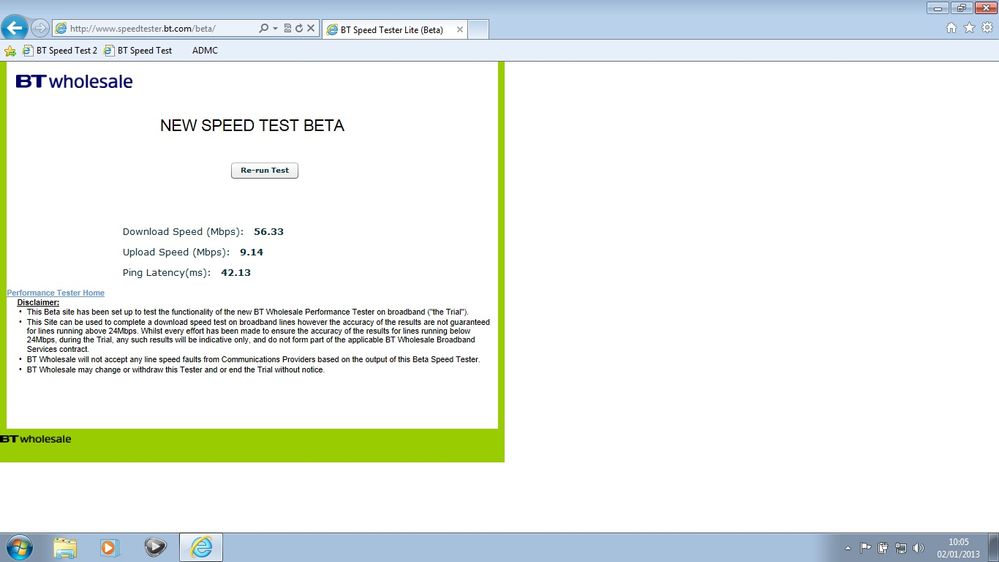999x562 pixels.
Task: Open the Action Center flag icon
Action: tap(865, 547)
